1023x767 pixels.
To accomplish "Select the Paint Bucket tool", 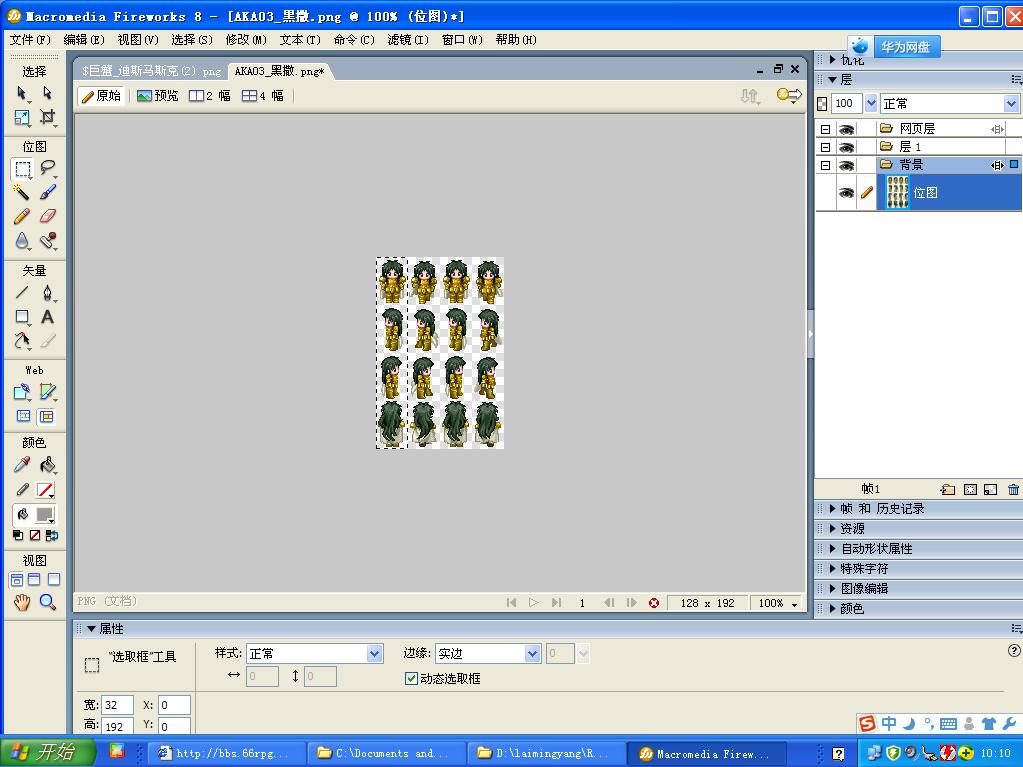I will click(47, 464).
